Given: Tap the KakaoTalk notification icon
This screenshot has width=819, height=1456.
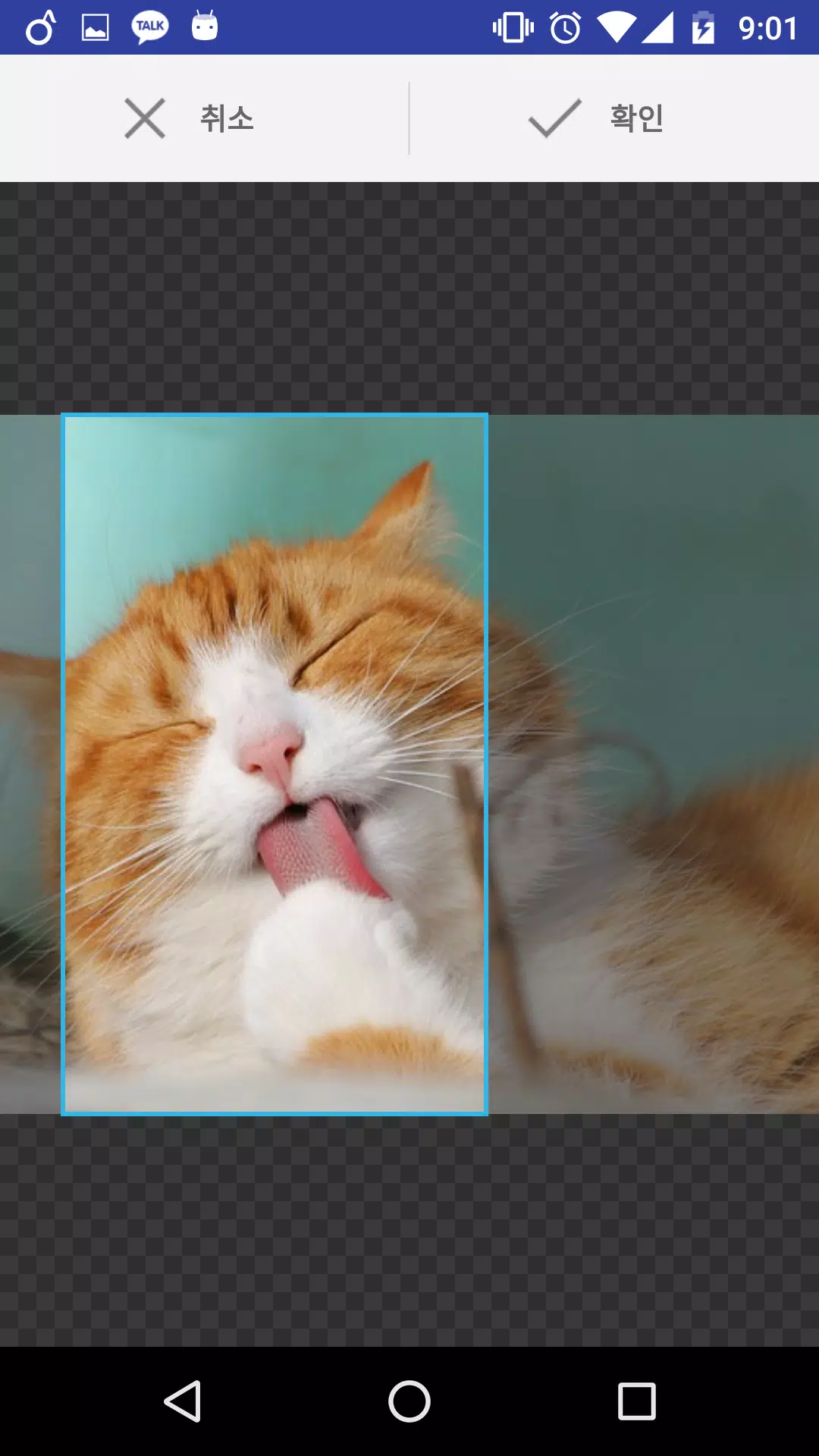Looking at the screenshot, I should click(x=150, y=27).
